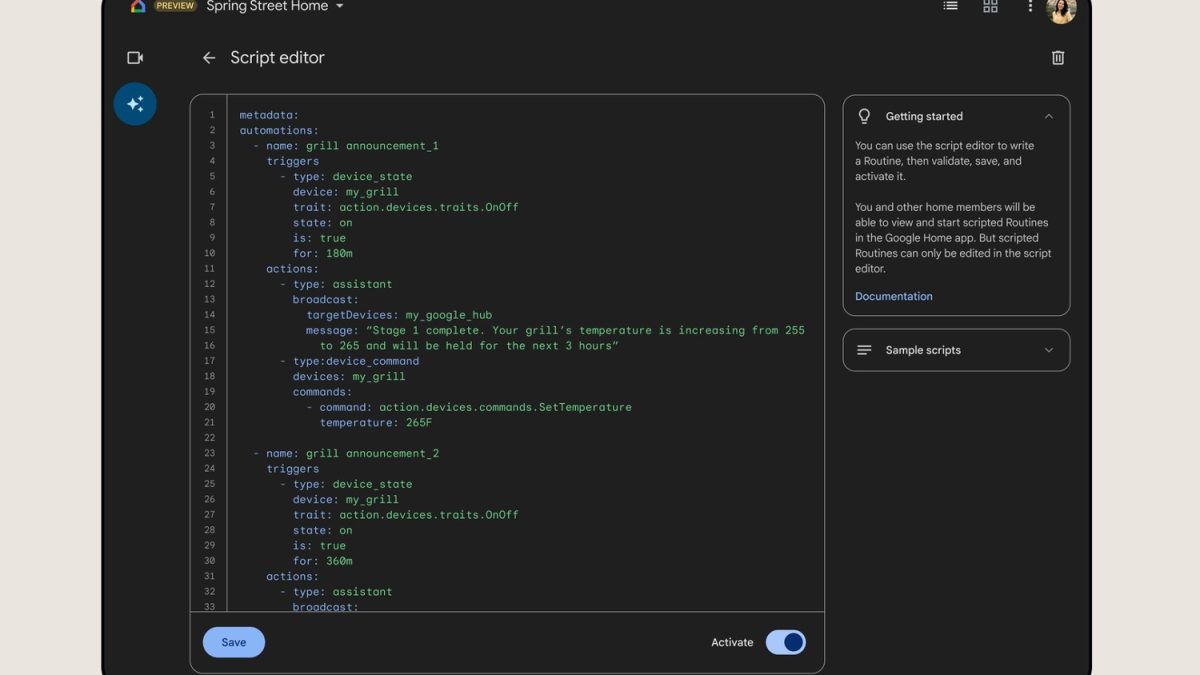Click the profile avatar picture

coord(1061,10)
